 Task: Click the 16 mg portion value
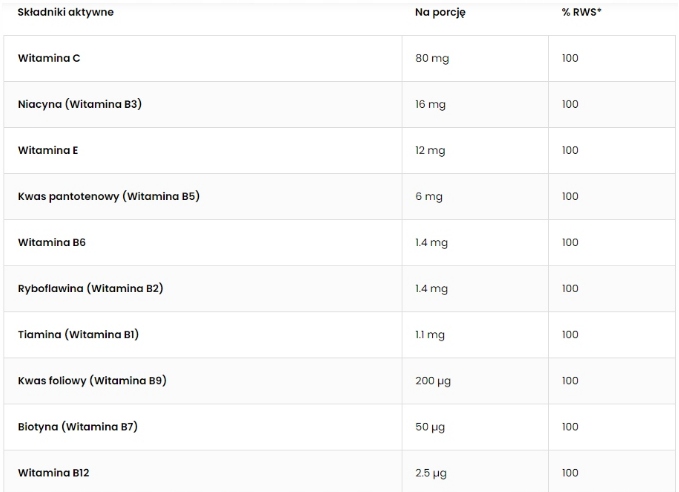pyautogui.click(x=430, y=104)
